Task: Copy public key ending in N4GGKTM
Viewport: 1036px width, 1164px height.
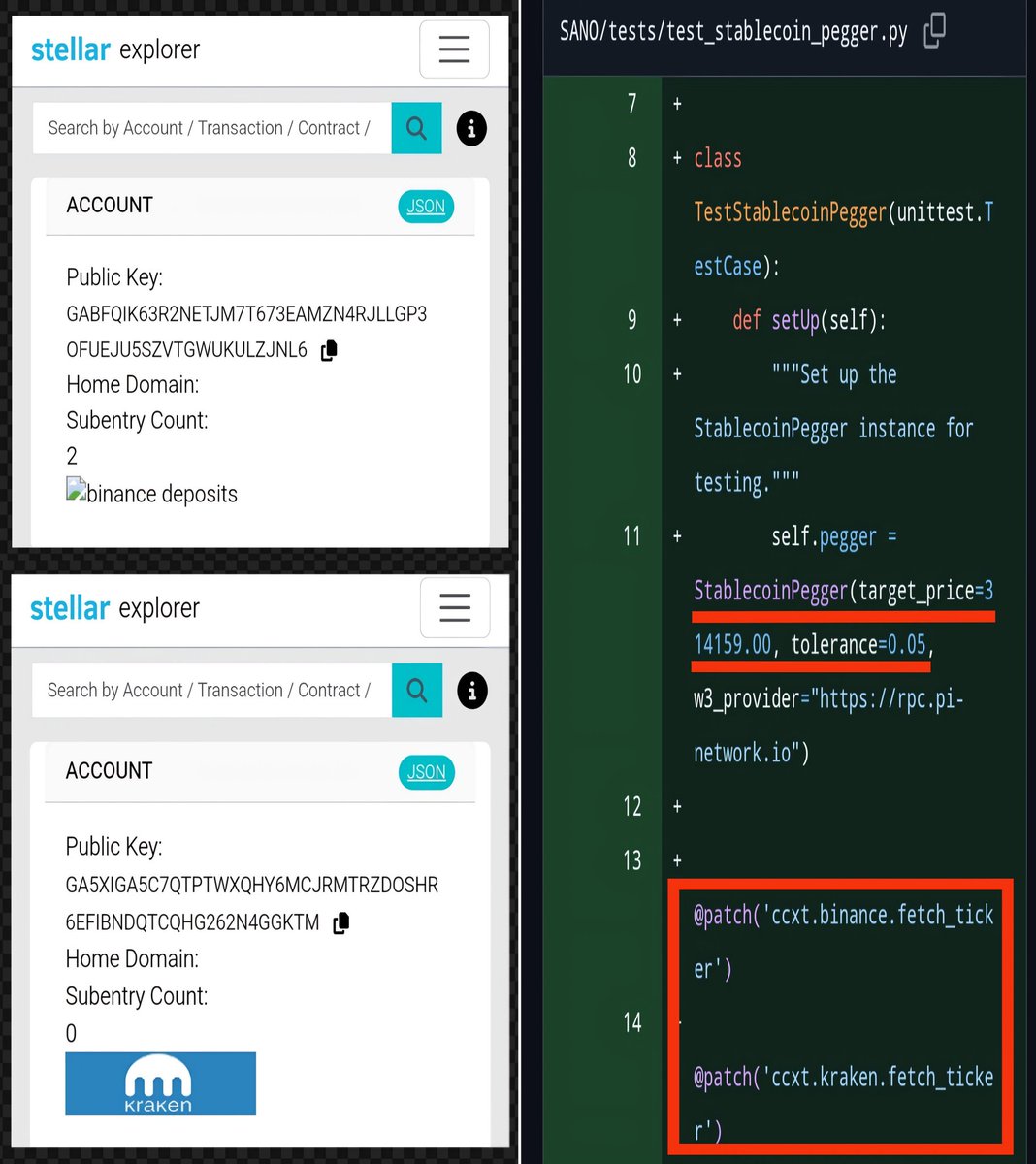Action: pos(340,923)
